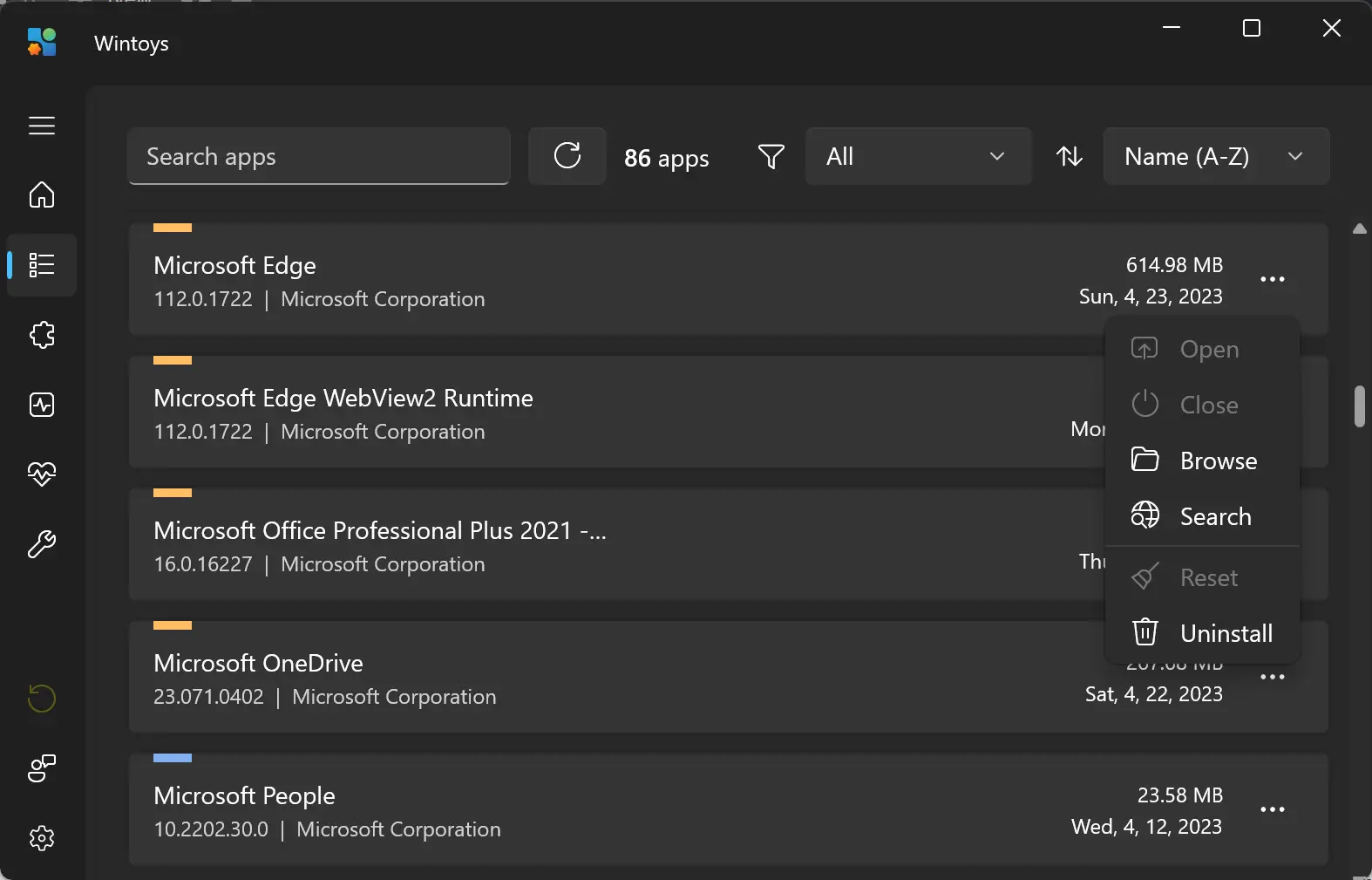Open the hamburger navigation menu

pyautogui.click(x=41, y=126)
